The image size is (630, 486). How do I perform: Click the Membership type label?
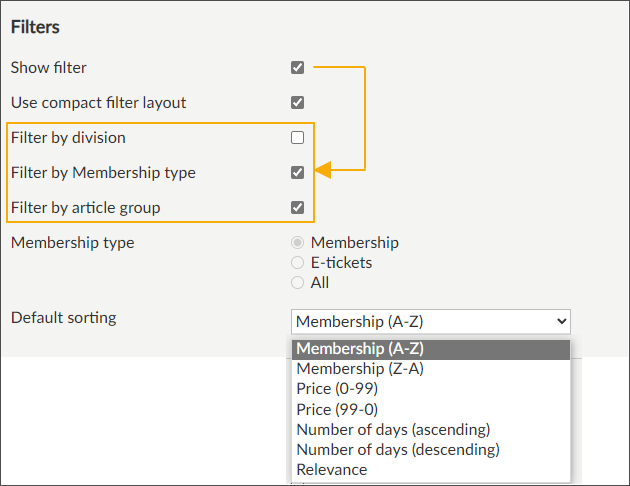point(72,242)
